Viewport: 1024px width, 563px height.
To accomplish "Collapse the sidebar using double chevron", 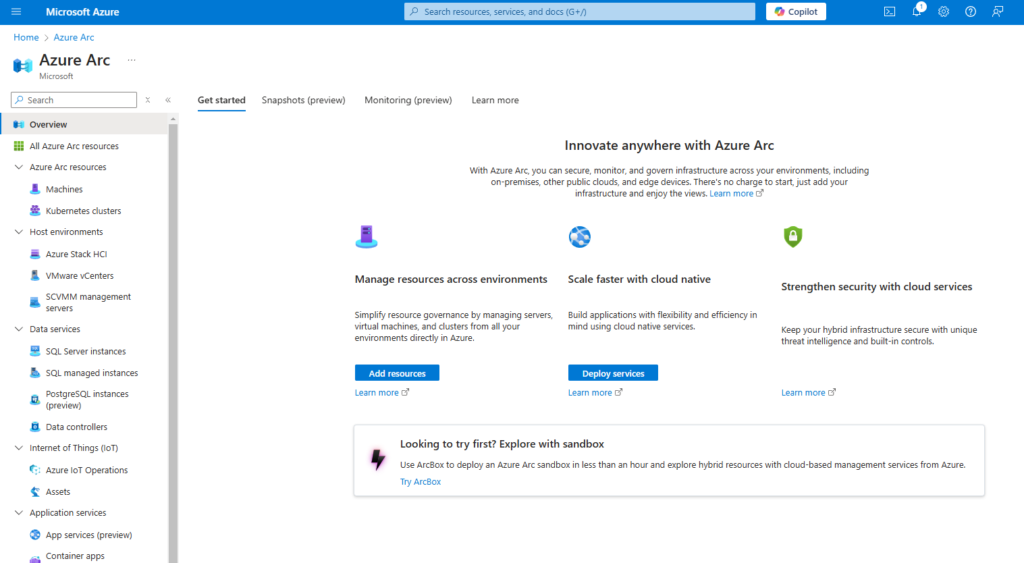I will point(168,100).
